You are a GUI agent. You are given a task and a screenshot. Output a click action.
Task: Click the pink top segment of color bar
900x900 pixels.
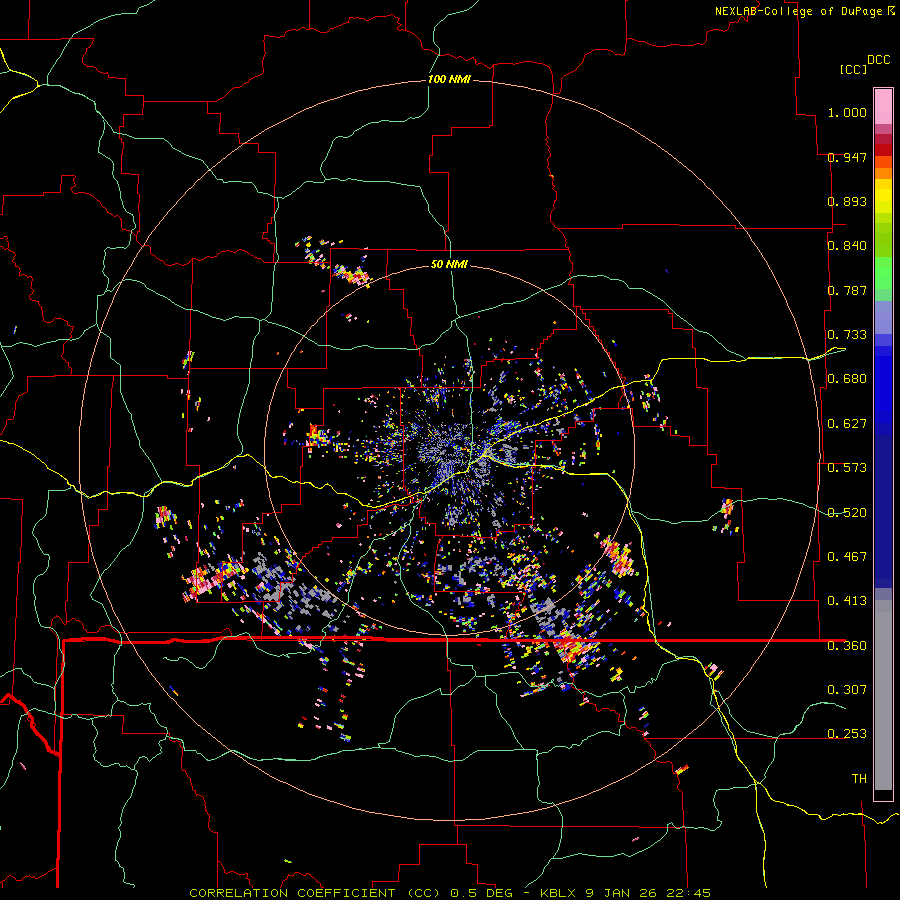point(883,107)
